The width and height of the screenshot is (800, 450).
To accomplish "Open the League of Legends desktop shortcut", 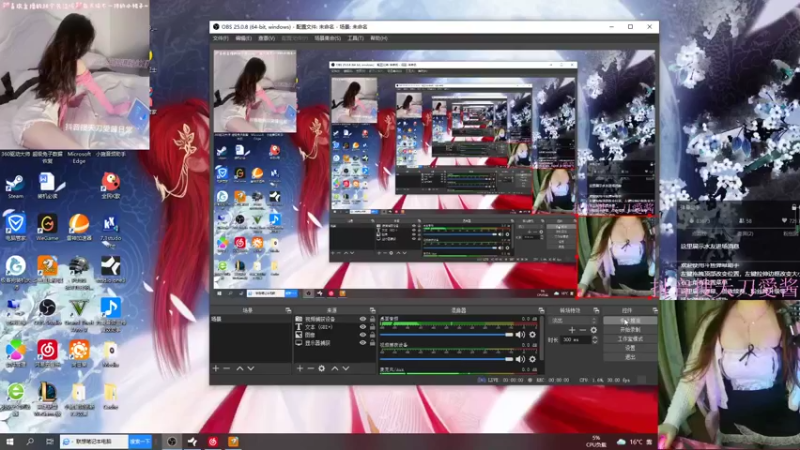I will coord(47,398).
